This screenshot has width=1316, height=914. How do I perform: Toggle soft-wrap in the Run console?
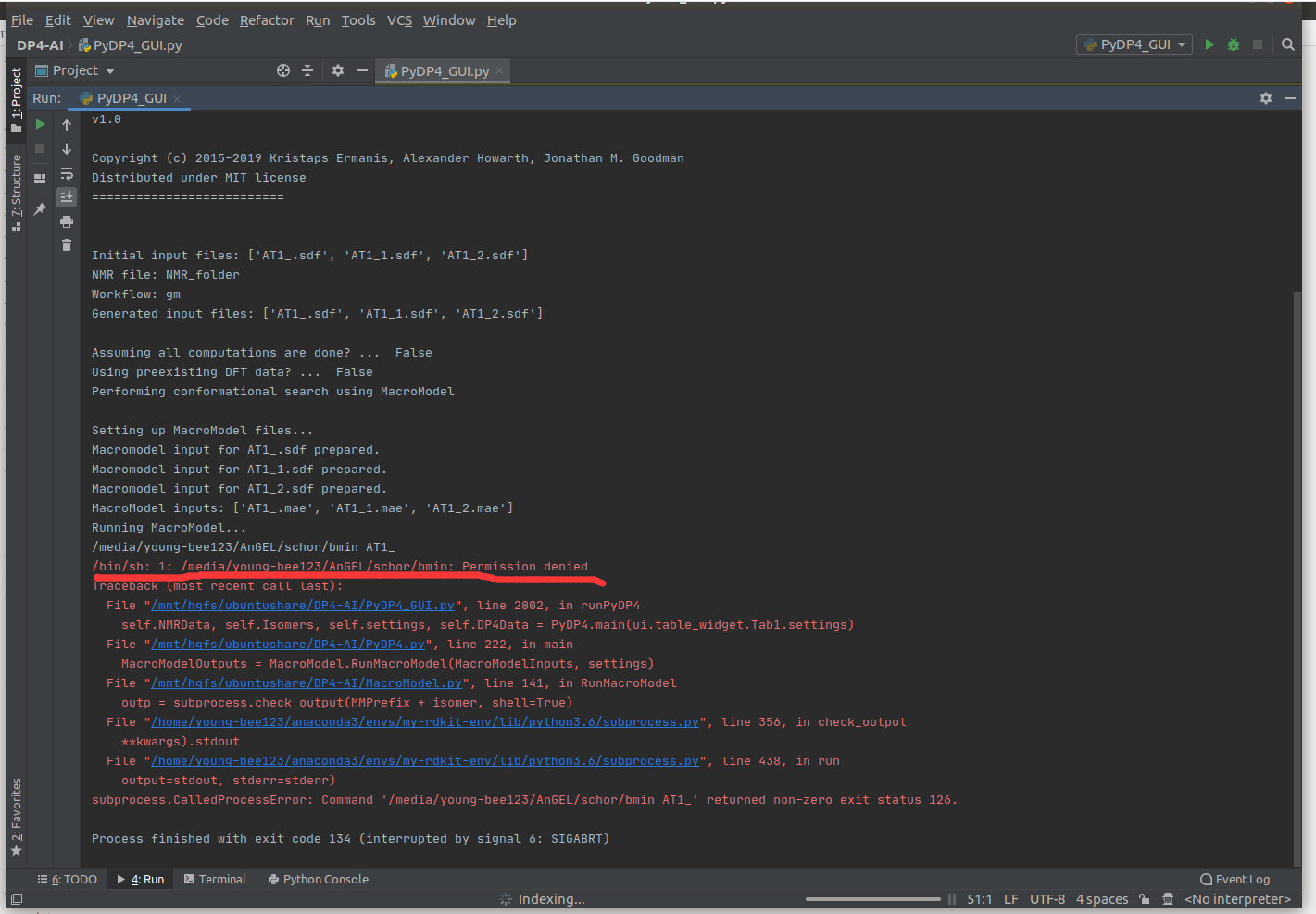(67, 173)
